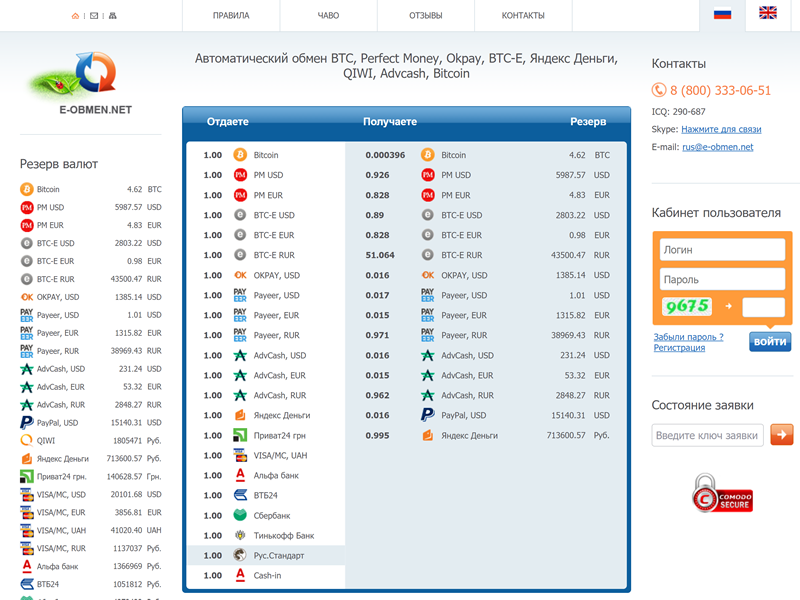The height and width of the screenshot is (600, 800).
Task: Click the rate value 0.000396
Action: click(x=385, y=155)
